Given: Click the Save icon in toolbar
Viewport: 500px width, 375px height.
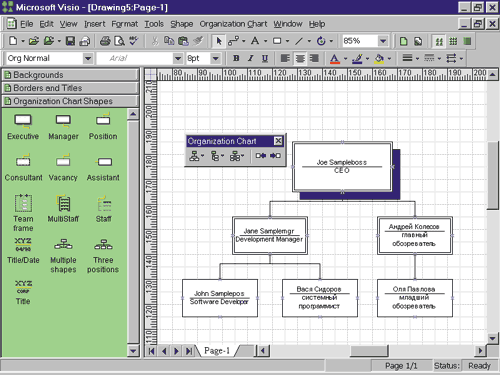Looking at the screenshot, I should [x=70, y=41].
